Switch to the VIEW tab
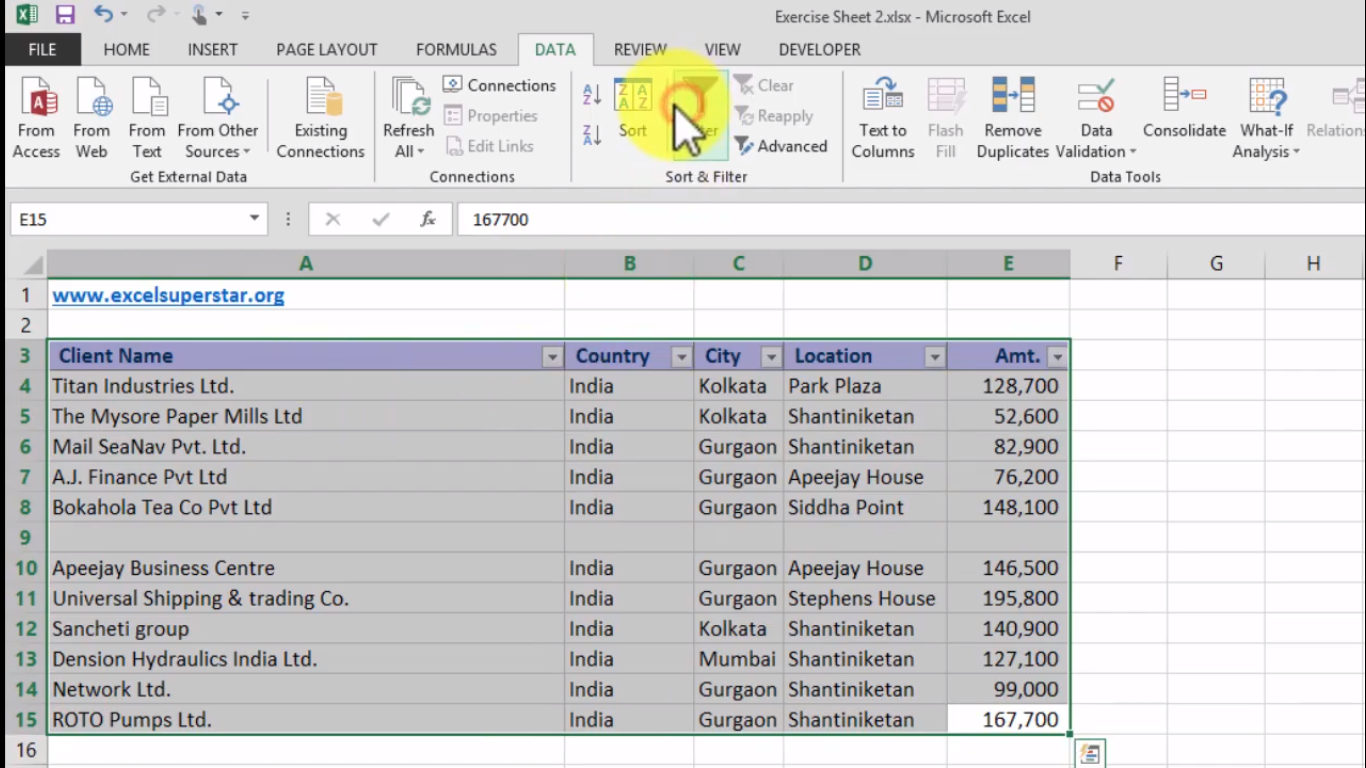 [722, 49]
